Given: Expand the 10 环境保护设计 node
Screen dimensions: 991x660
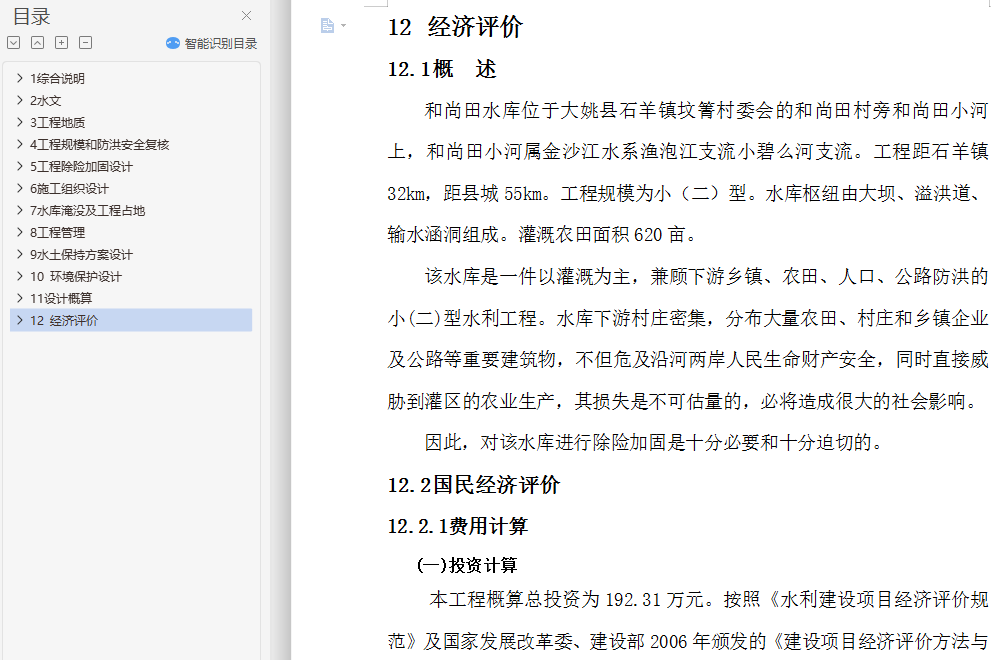Looking at the screenshot, I should 20,276.
